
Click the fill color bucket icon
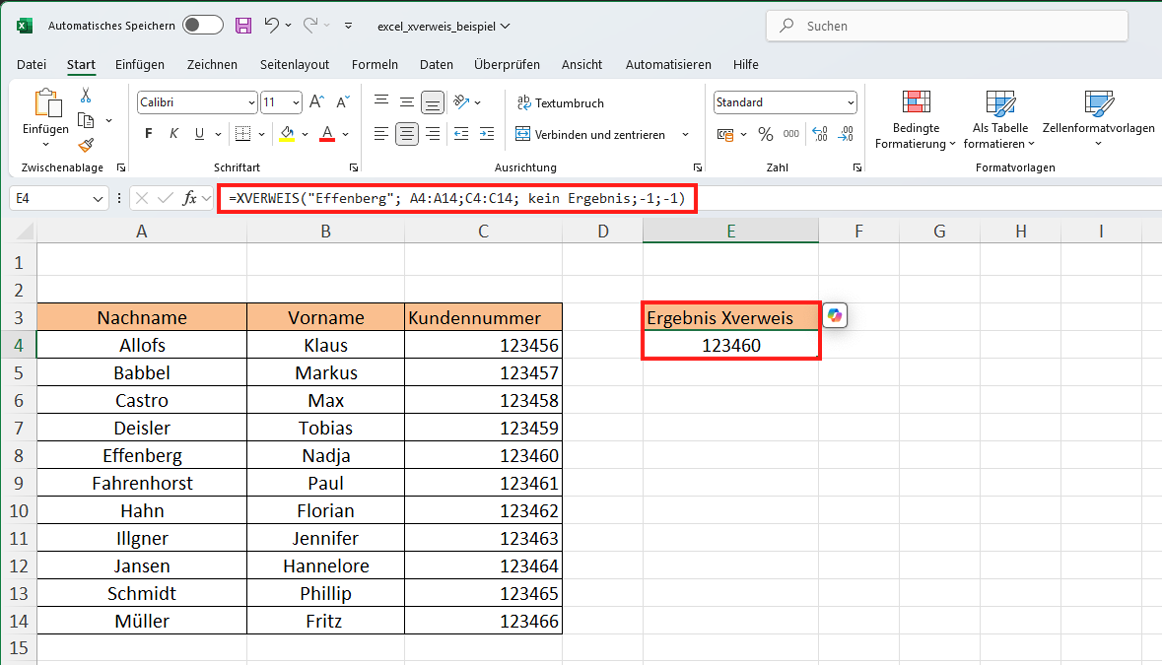[x=287, y=133]
